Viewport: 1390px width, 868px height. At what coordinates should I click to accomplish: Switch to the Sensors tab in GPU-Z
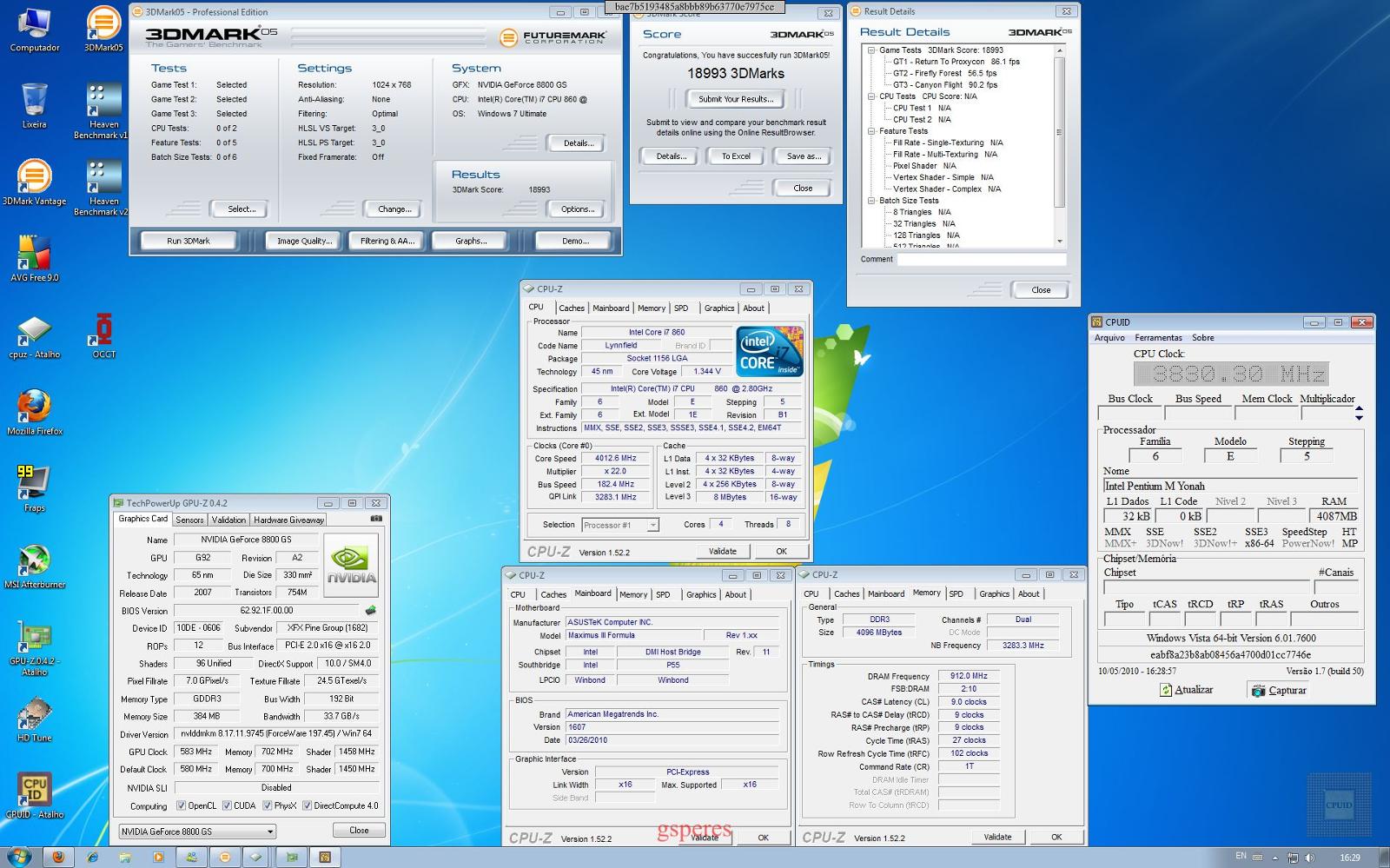189,520
